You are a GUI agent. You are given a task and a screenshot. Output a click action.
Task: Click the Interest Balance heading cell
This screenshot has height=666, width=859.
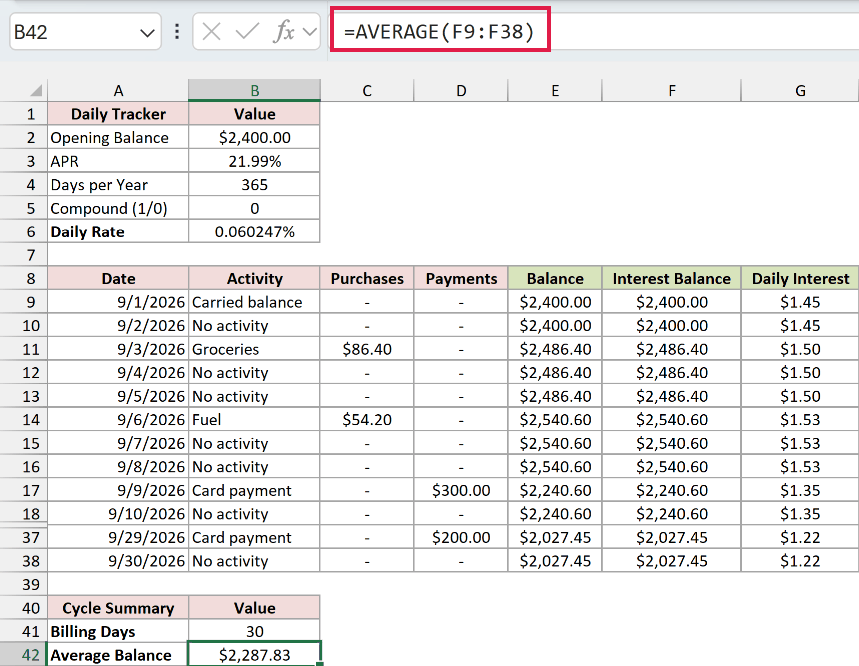tap(672, 278)
